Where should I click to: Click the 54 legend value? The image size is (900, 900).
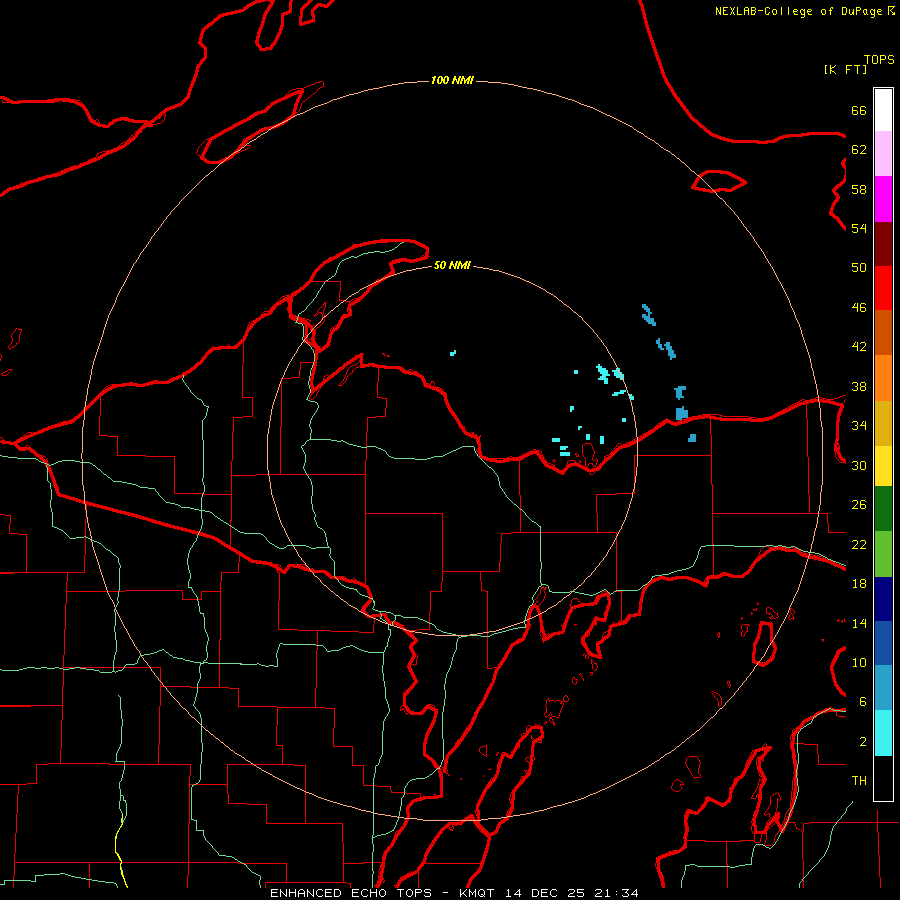[x=859, y=228]
